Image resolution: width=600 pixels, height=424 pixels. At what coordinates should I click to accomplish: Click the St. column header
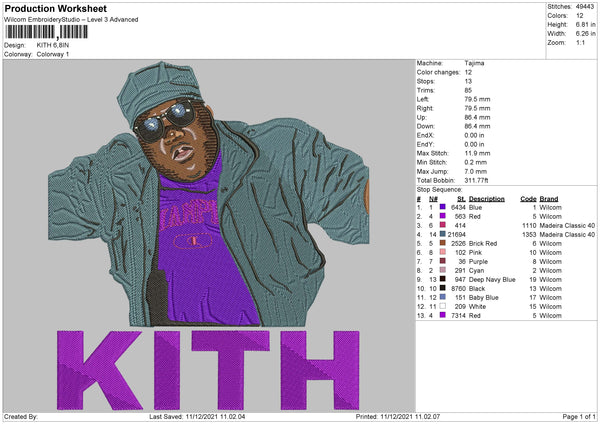(x=461, y=199)
